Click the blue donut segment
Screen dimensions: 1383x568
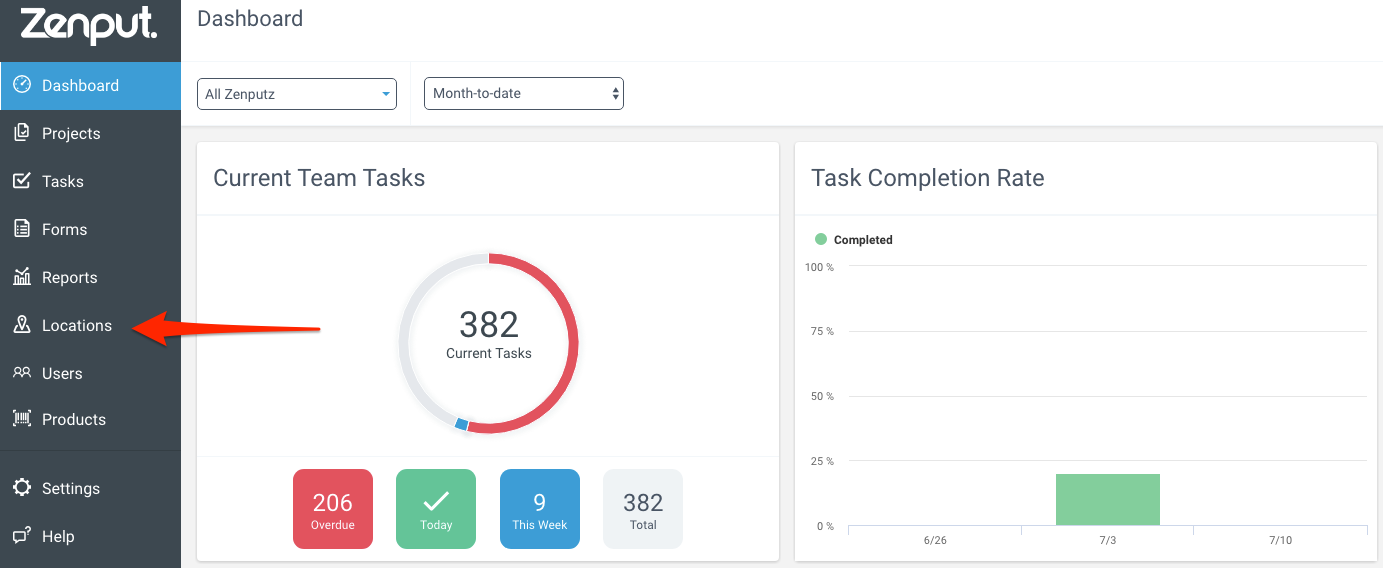[461, 425]
